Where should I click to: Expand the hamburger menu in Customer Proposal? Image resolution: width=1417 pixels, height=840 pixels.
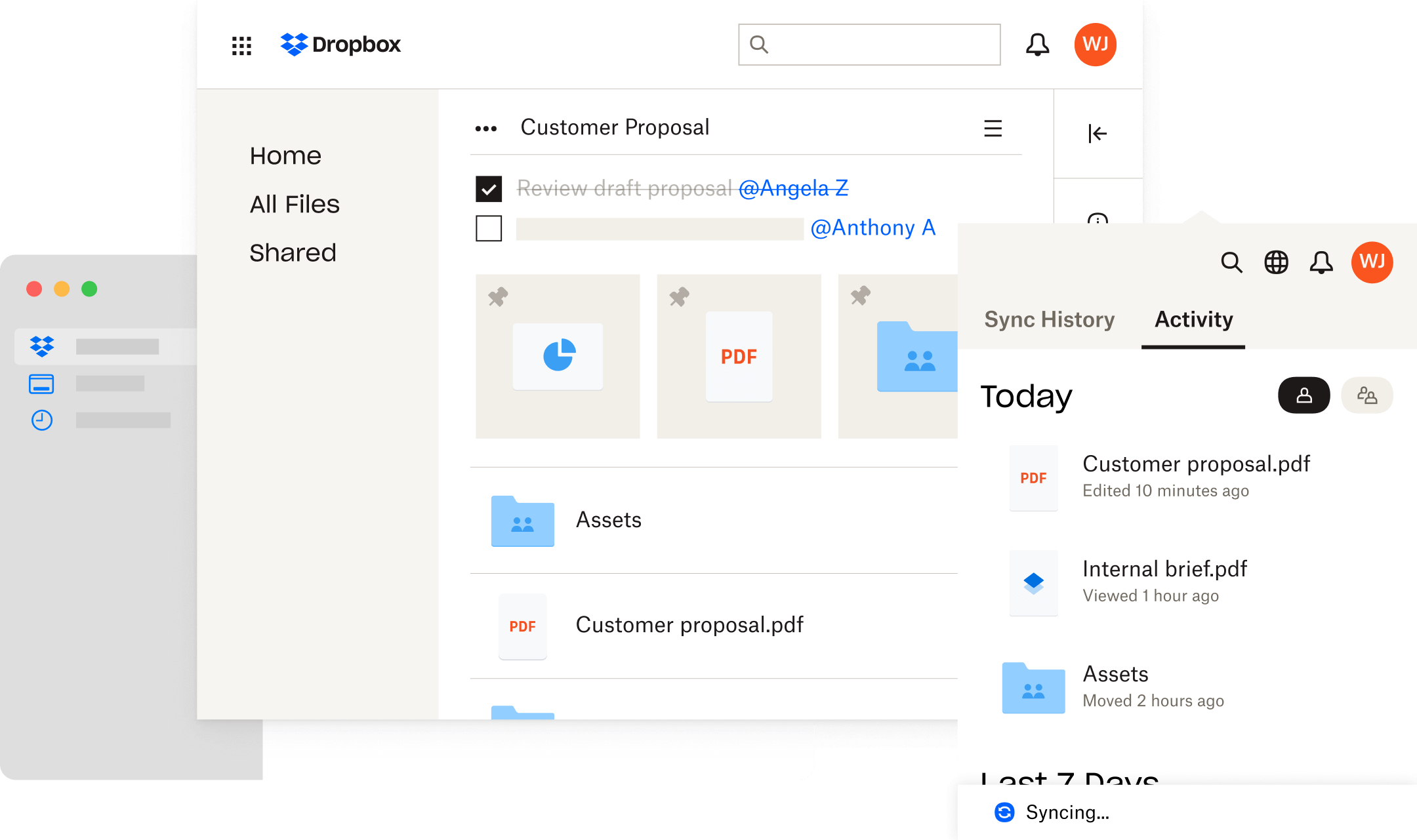(992, 128)
